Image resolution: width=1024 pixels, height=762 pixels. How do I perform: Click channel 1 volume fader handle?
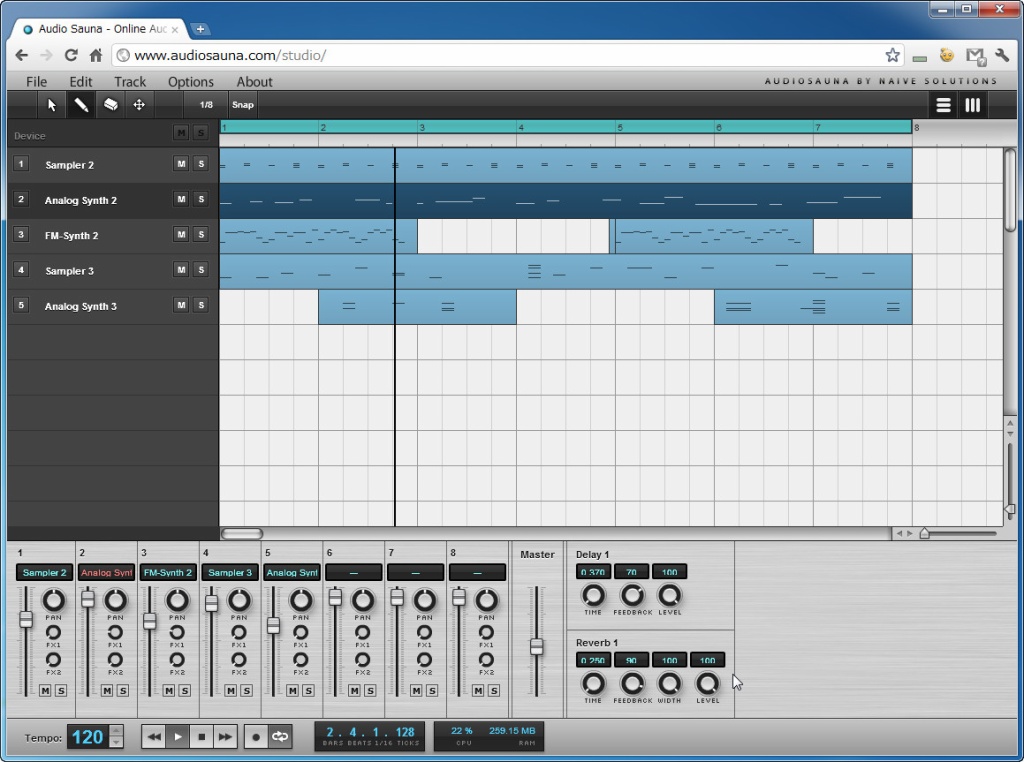coord(25,618)
